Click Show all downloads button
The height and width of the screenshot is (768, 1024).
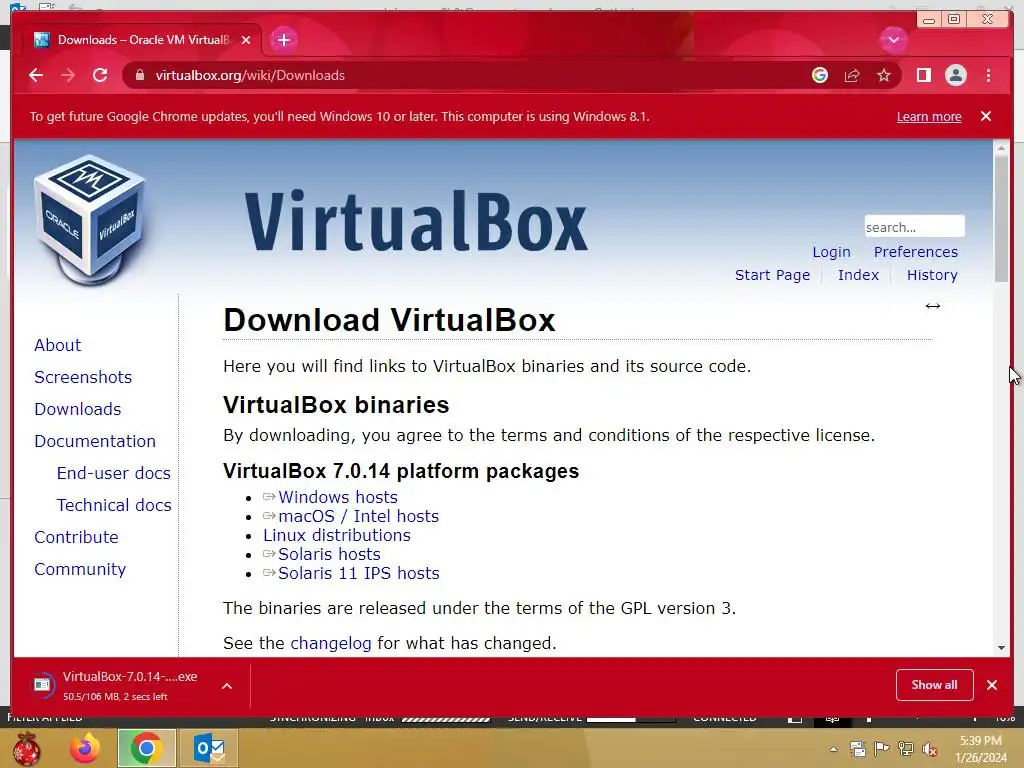(x=935, y=684)
